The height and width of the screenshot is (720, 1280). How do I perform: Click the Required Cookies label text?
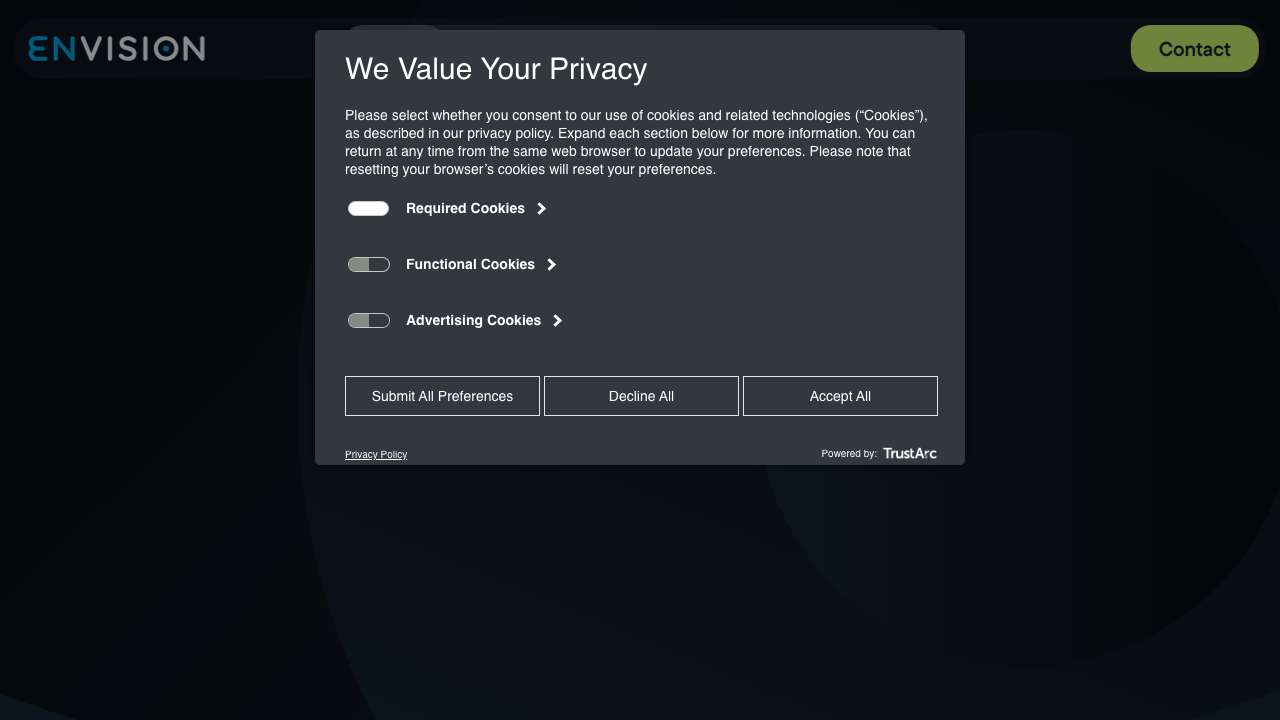[x=465, y=209]
